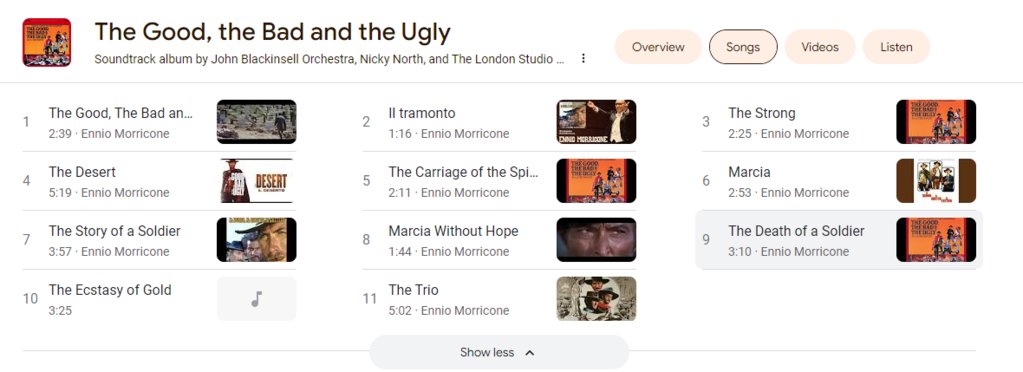1023x372 pixels.
Task: Open The Death of a Soldier track
Action: click(x=838, y=240)
